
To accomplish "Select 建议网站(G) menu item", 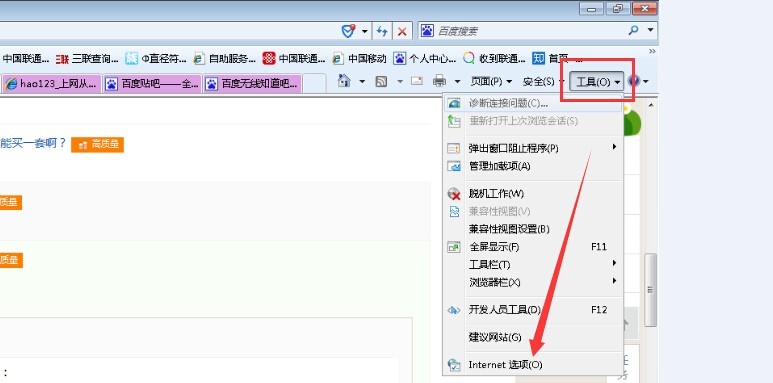I will 533,337.
